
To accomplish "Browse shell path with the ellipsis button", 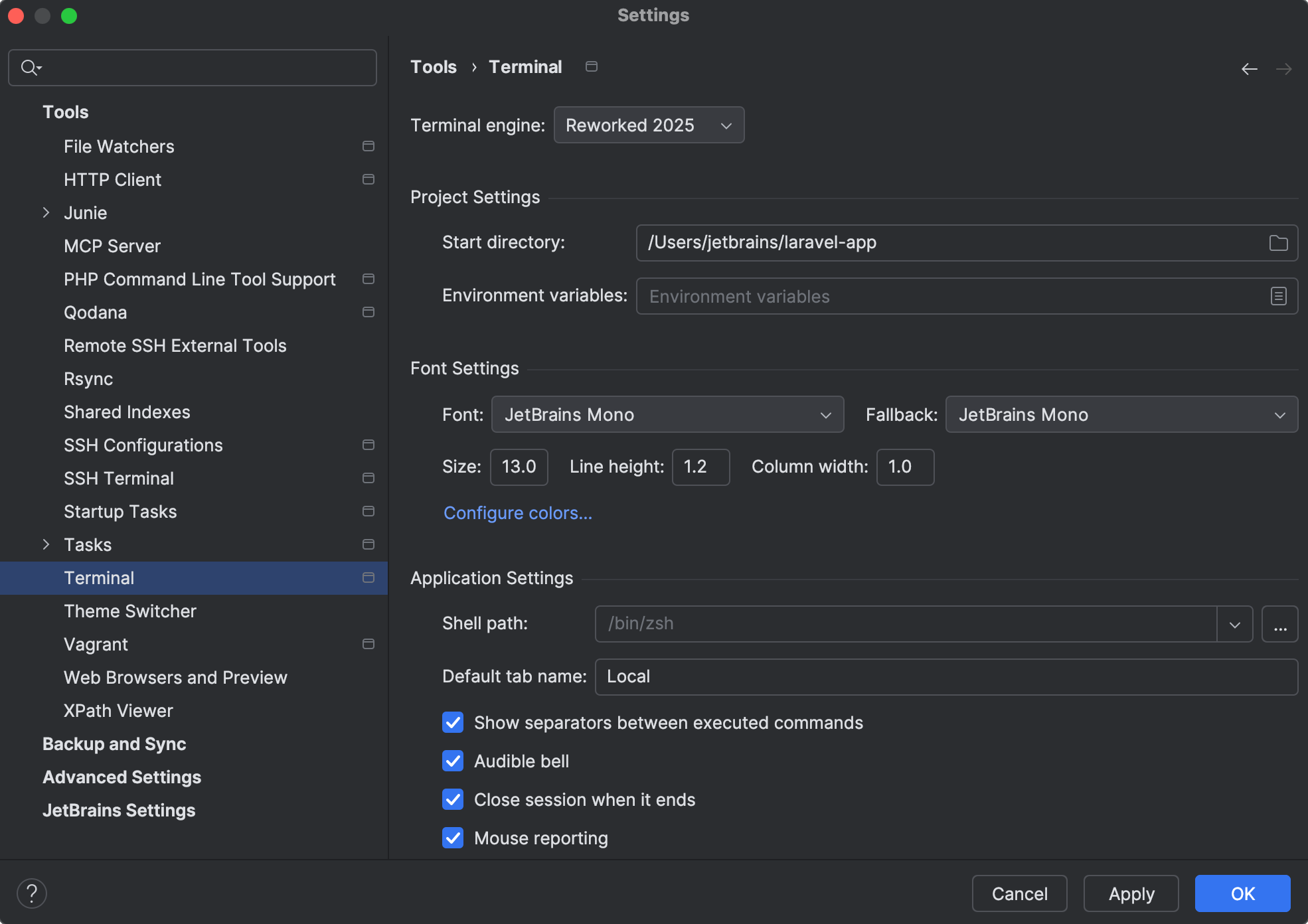I will (1280, 624).
